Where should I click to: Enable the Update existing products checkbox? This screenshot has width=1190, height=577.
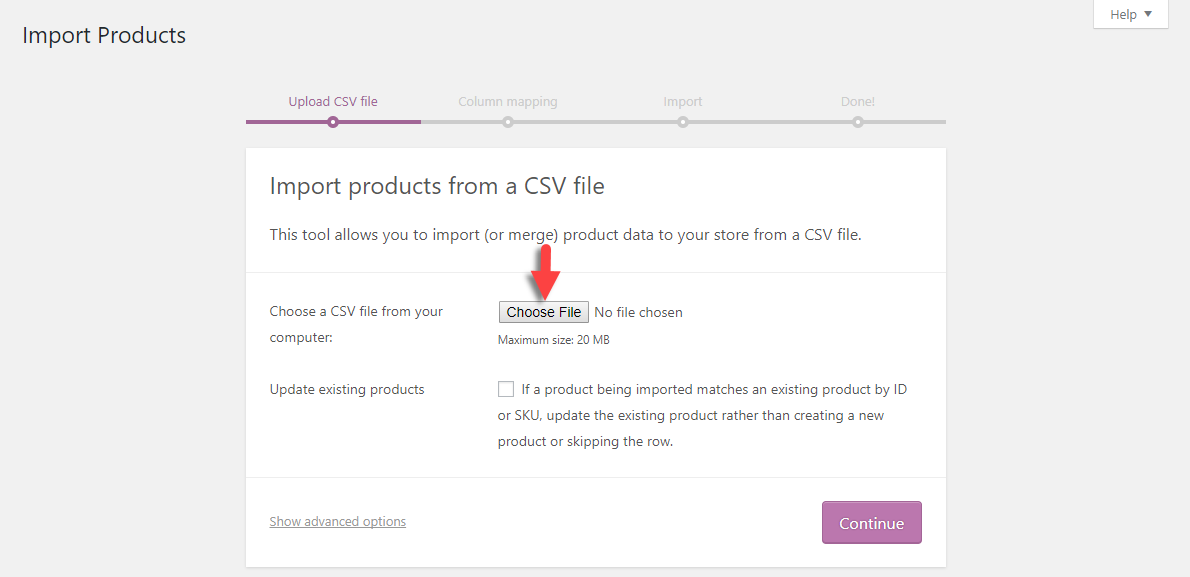tap(505, 389)
